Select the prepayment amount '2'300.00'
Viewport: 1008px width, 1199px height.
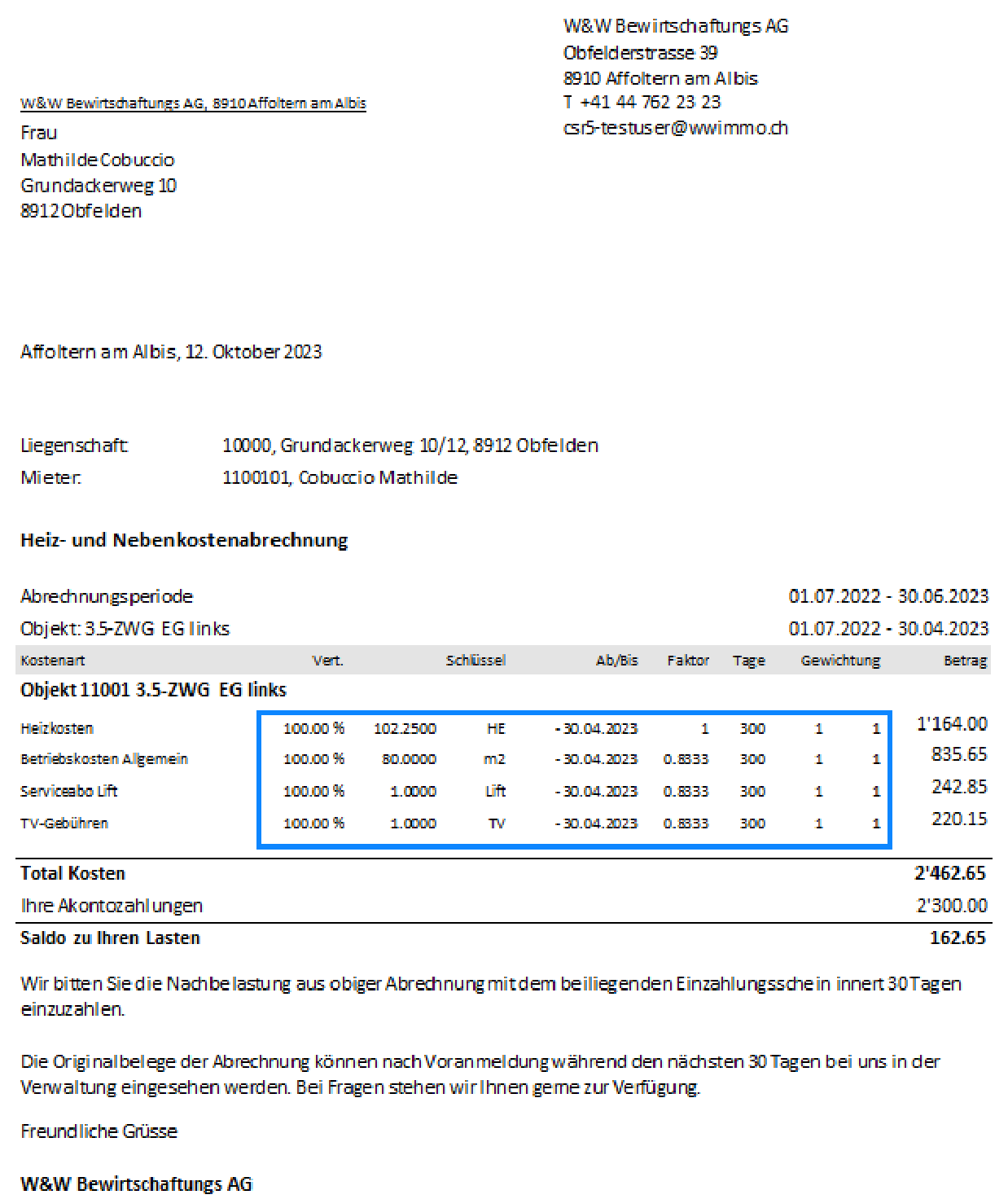pos(952,906)
